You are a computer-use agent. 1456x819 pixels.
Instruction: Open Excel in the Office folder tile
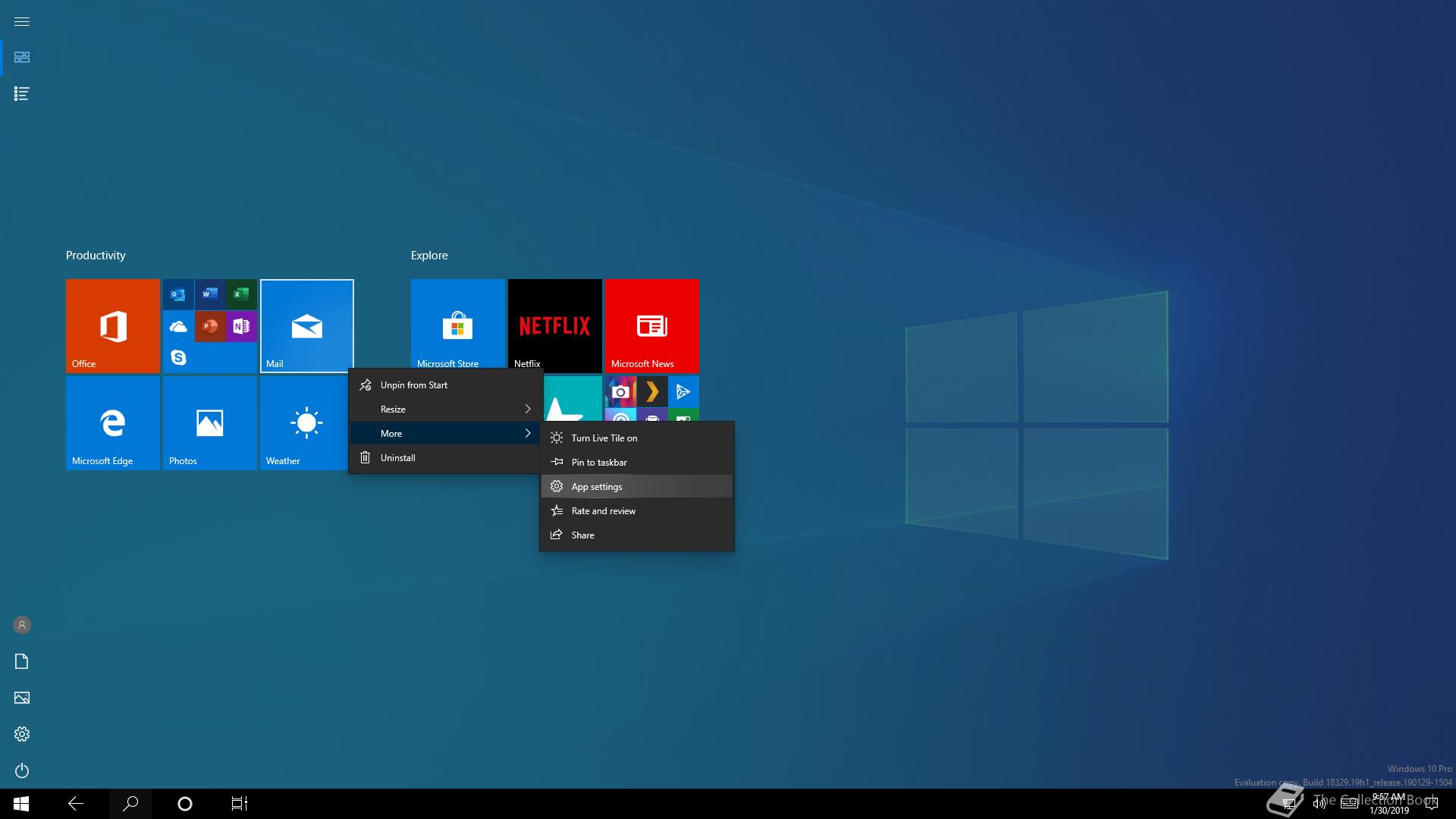(241, 294)
